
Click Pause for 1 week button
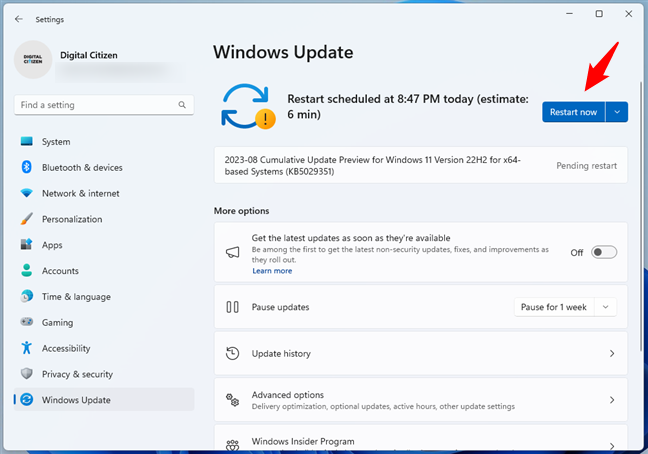click(x=554, y=307)
